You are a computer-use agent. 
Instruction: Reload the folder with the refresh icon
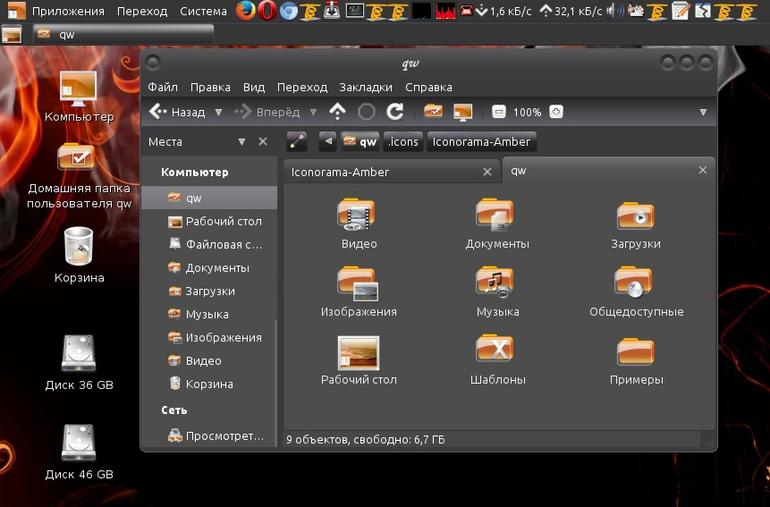pos(395,112)
